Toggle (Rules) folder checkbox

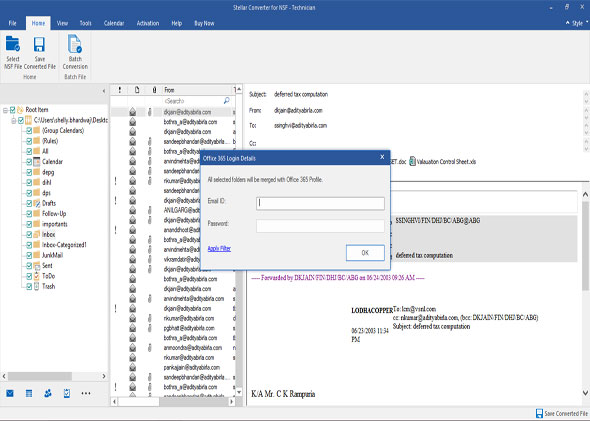coord(29,141)
